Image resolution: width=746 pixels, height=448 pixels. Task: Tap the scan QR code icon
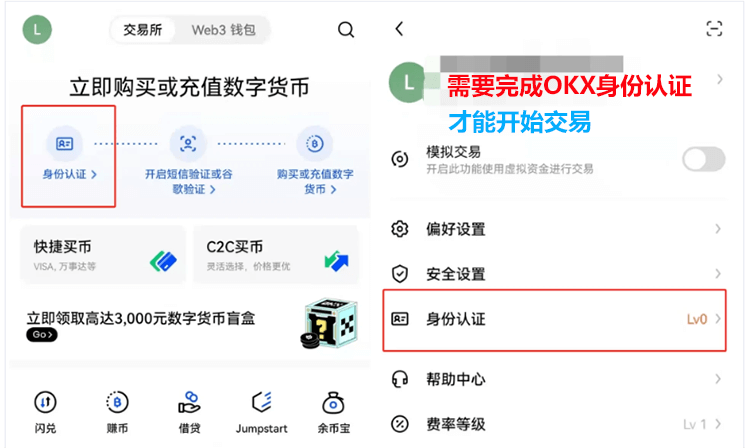[714, 29]
